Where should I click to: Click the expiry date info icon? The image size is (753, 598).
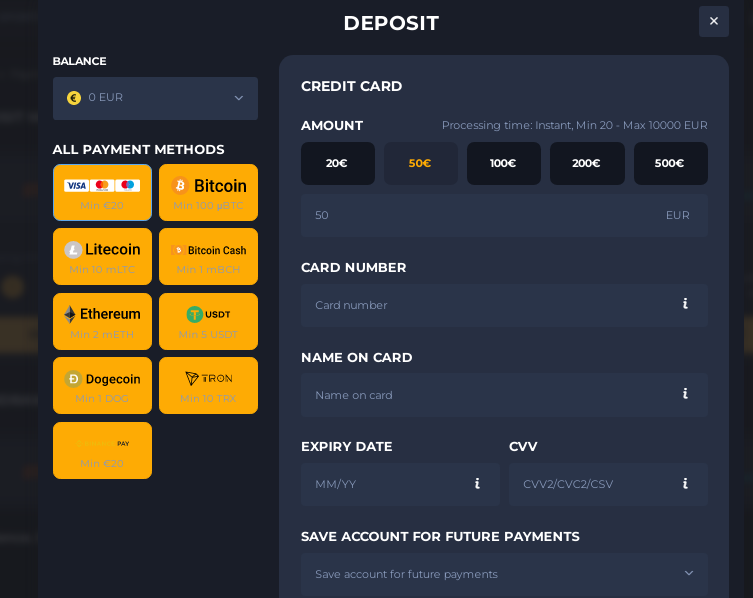pyautogui.click(x=477, y=484)
